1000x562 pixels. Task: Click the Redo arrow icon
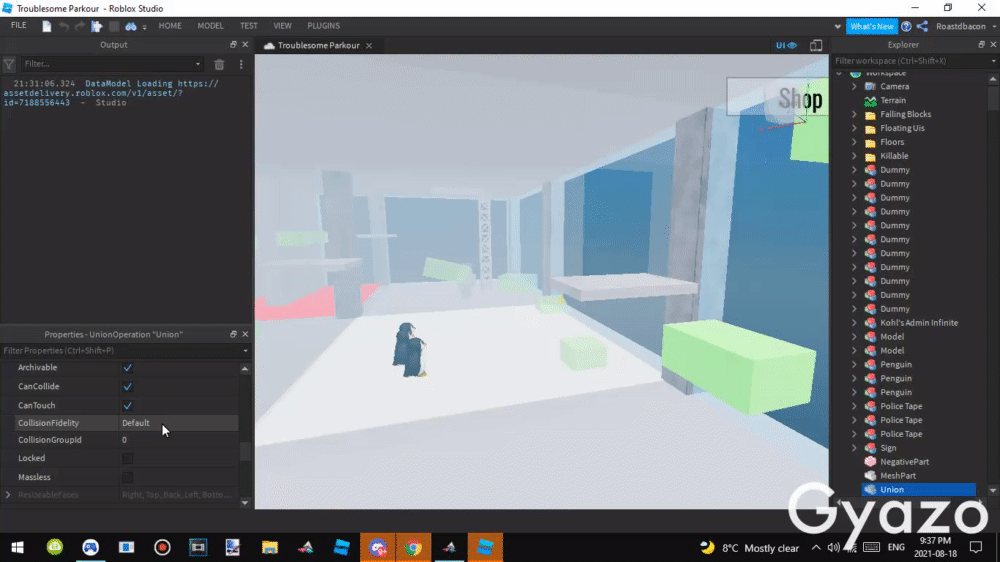80,26
